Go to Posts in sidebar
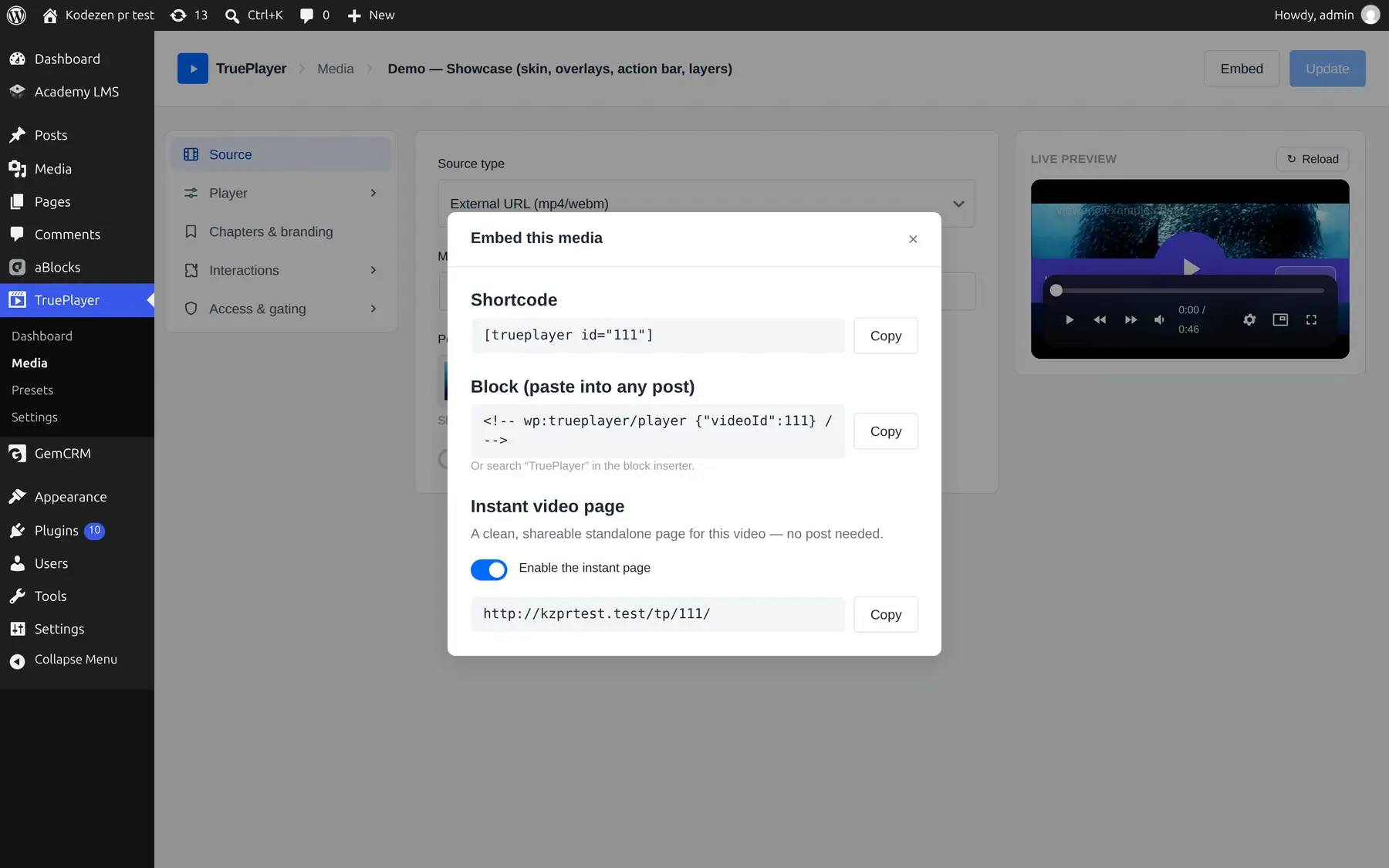 pos(77,136)
